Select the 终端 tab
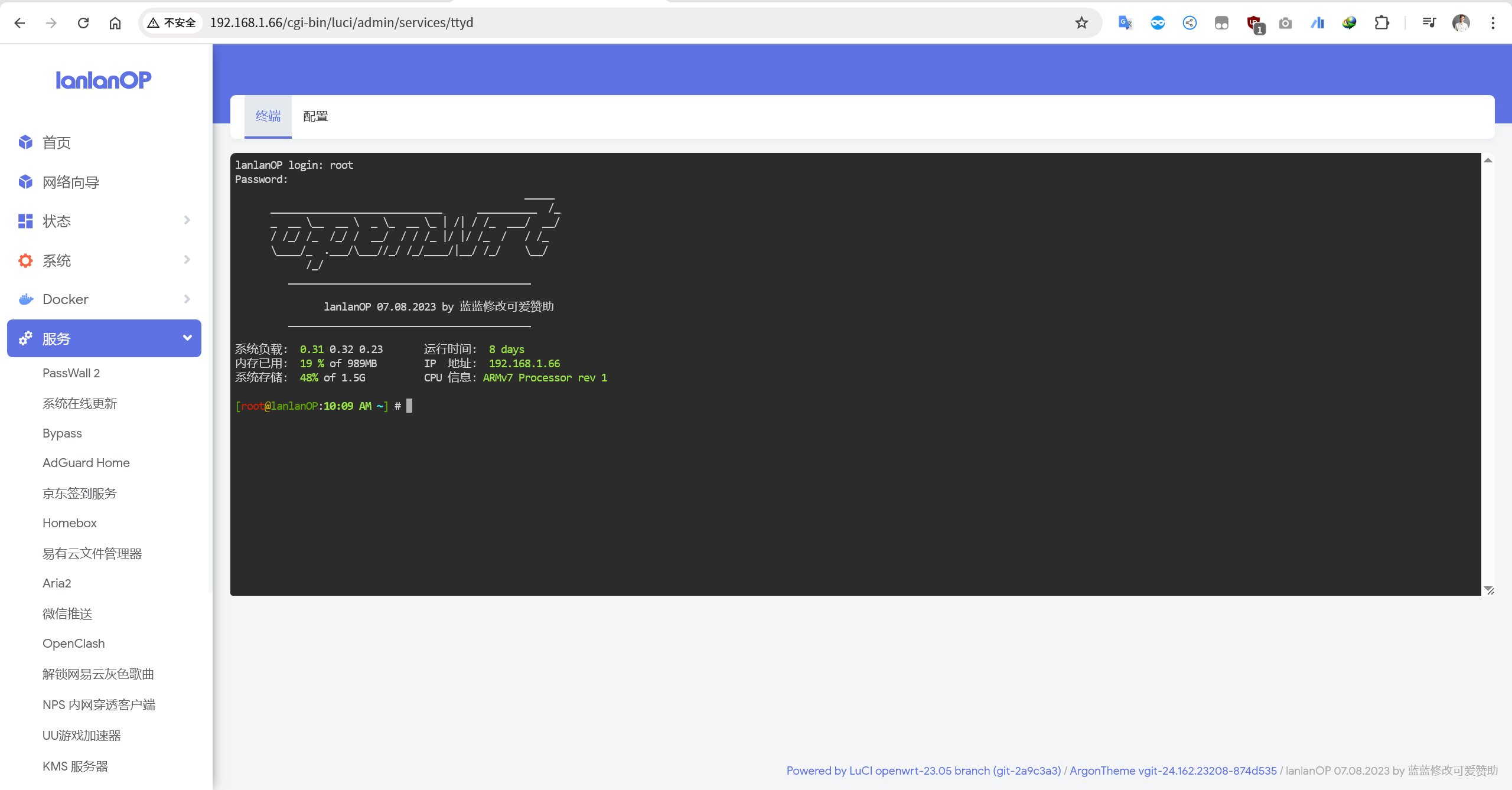1512x790 pixels. [268, 116]
